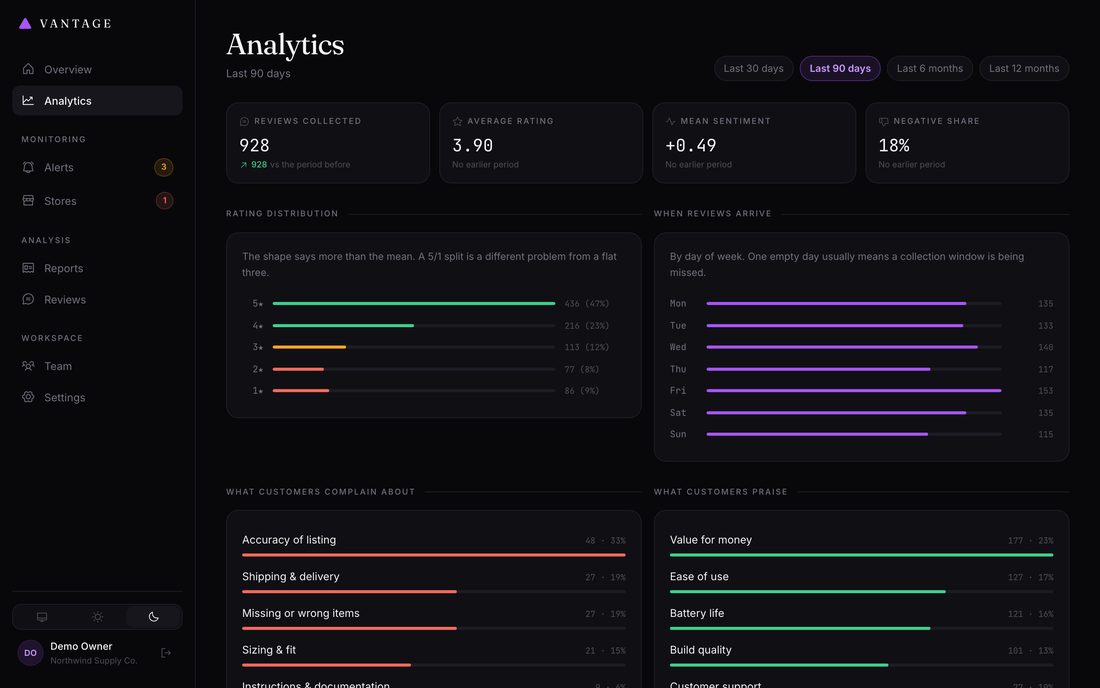Switch to light theme sun option
The width and height of the screenshot is (1100, 688).
[x=98, y=617]
